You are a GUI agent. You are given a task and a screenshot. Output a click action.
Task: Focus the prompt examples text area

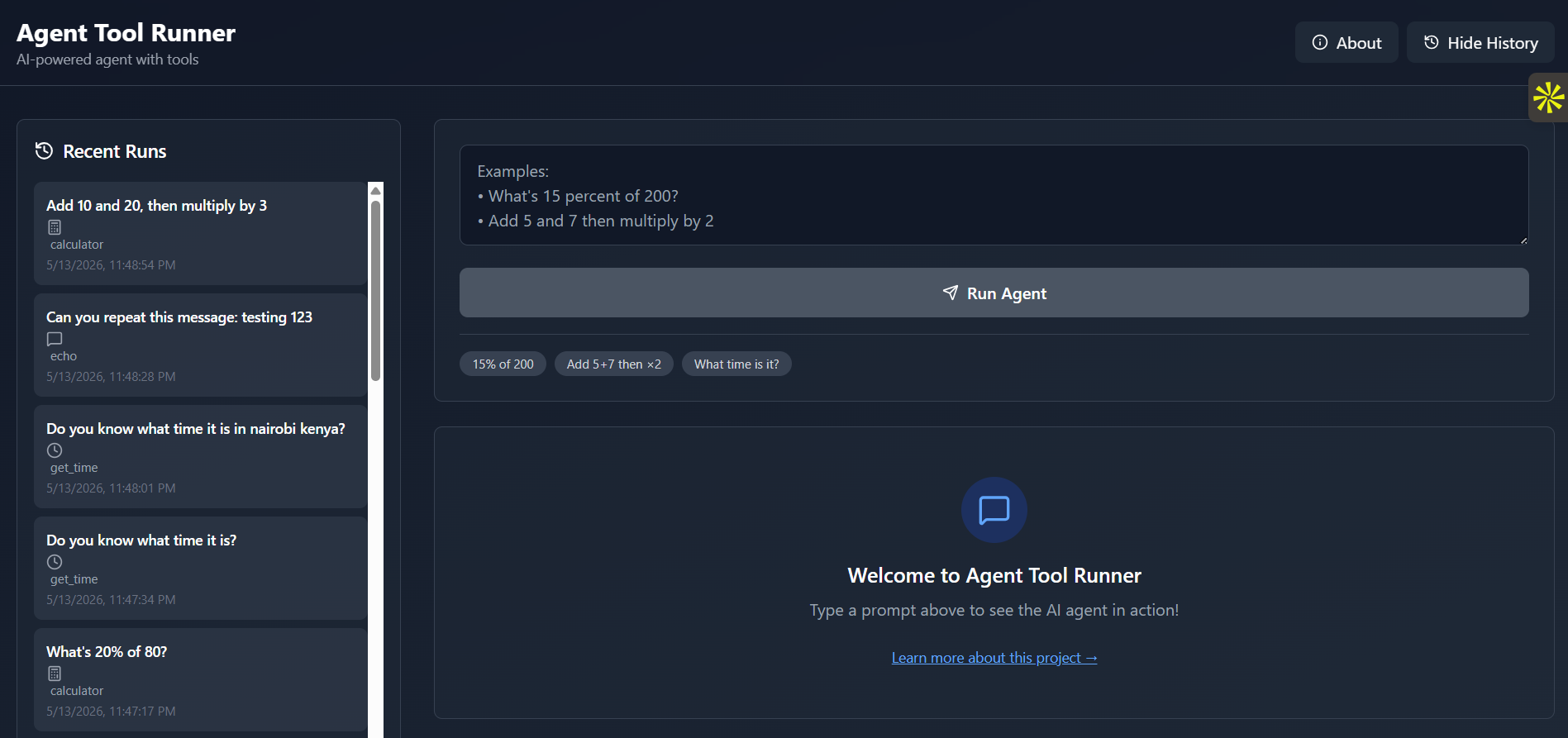994,195
